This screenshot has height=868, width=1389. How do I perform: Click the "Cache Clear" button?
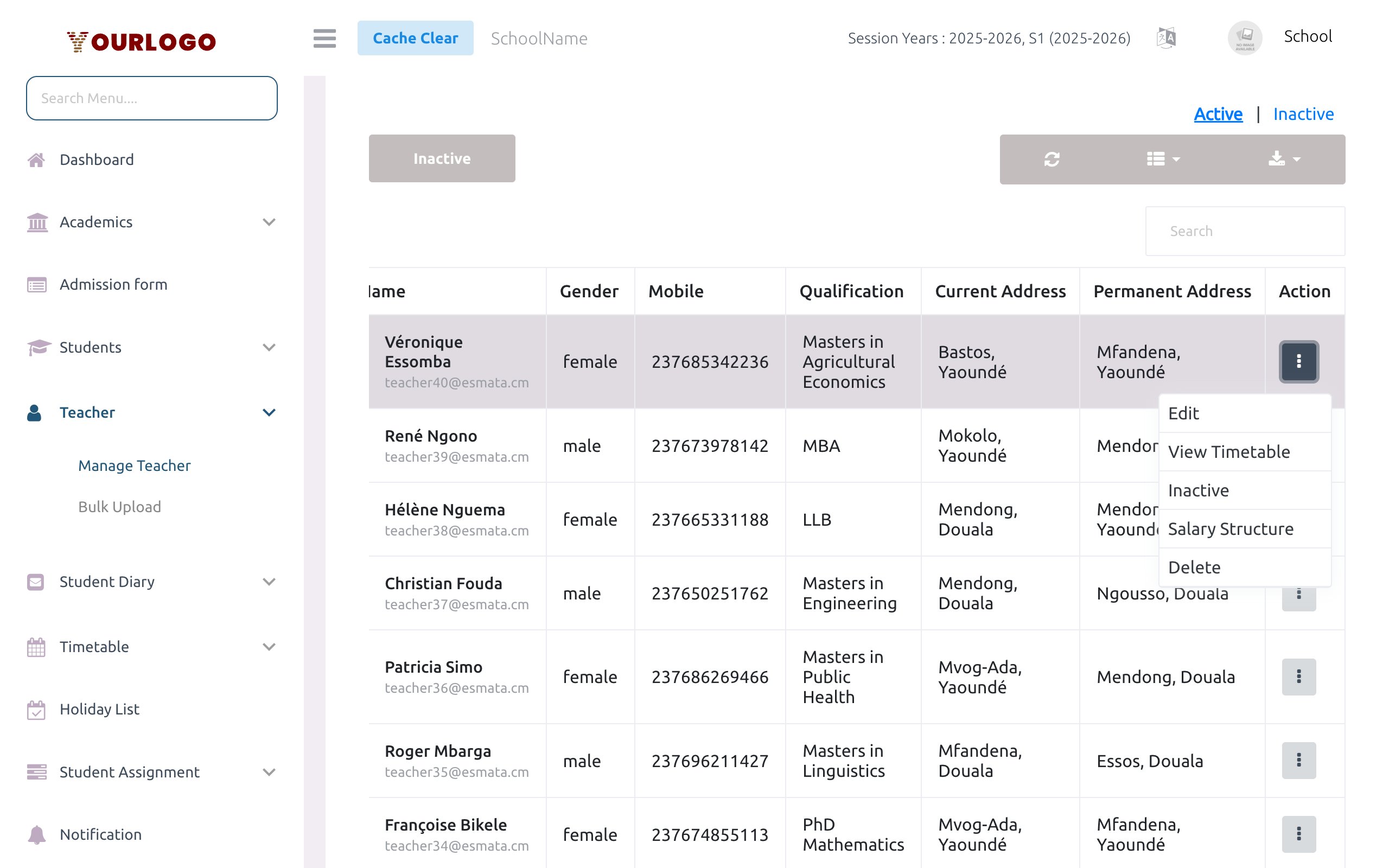(x=416, y=37)
